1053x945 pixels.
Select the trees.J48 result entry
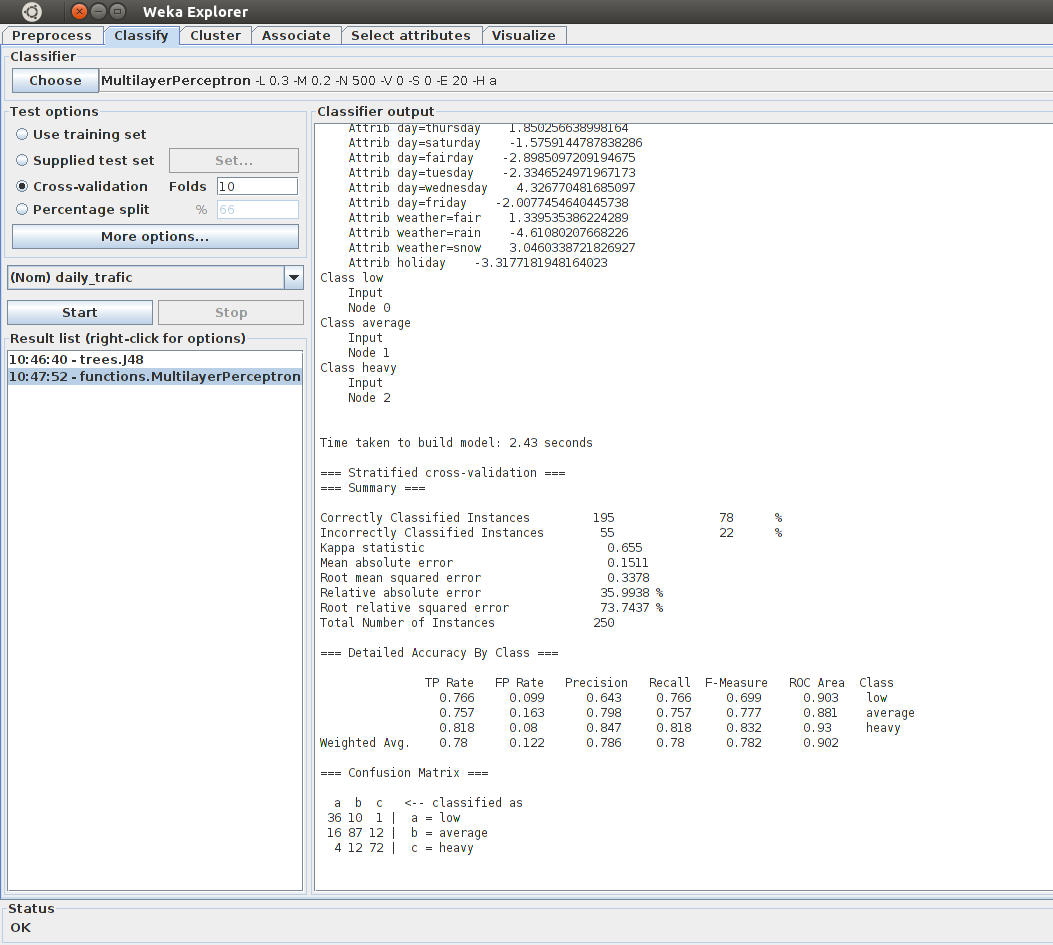click(155, 359)
